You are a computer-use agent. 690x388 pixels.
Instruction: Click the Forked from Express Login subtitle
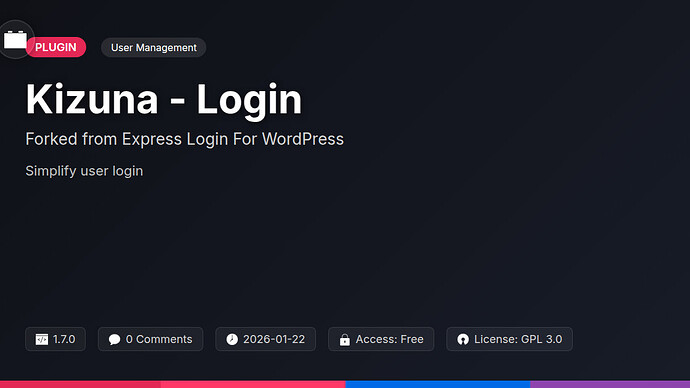point(184,139)
